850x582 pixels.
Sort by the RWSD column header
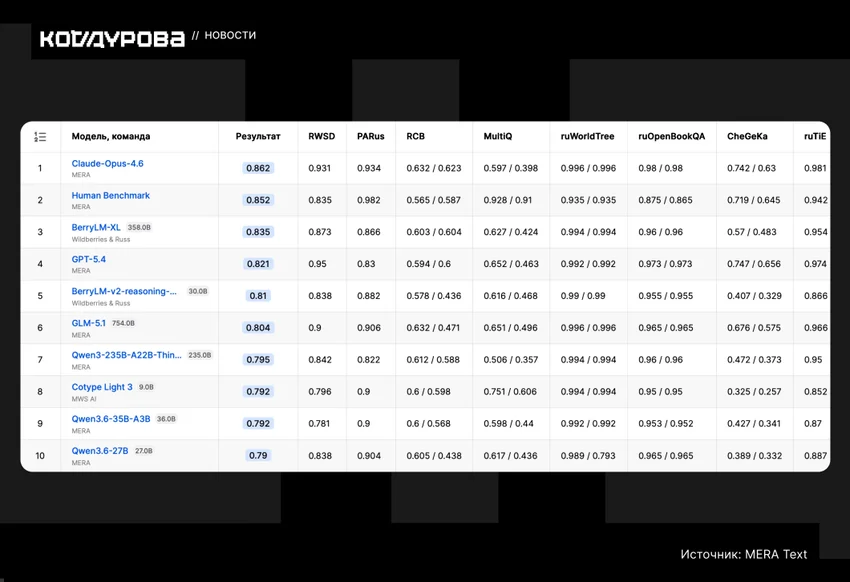point(321,137)
